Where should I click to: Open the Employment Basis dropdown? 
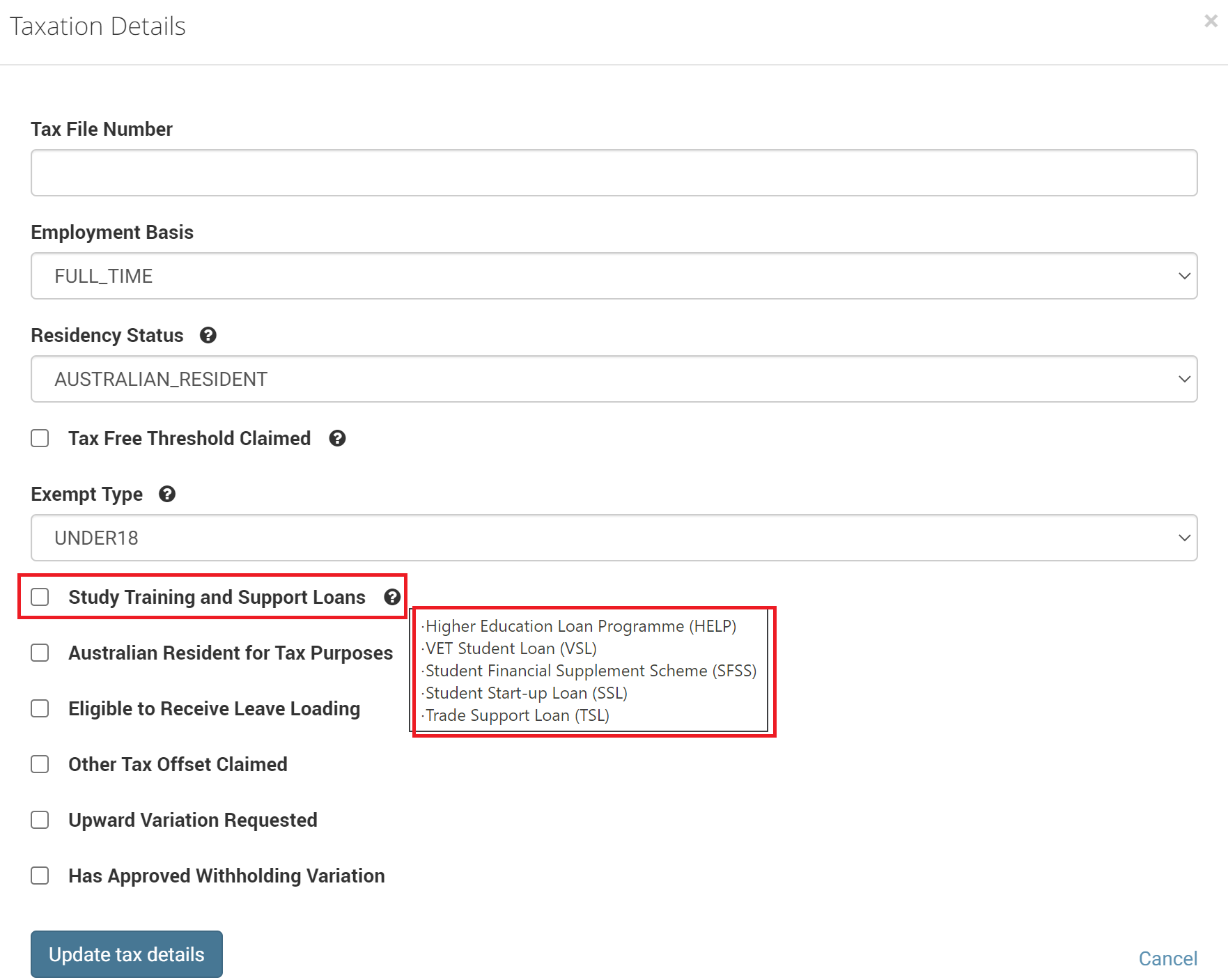click(x=614, y=276)
